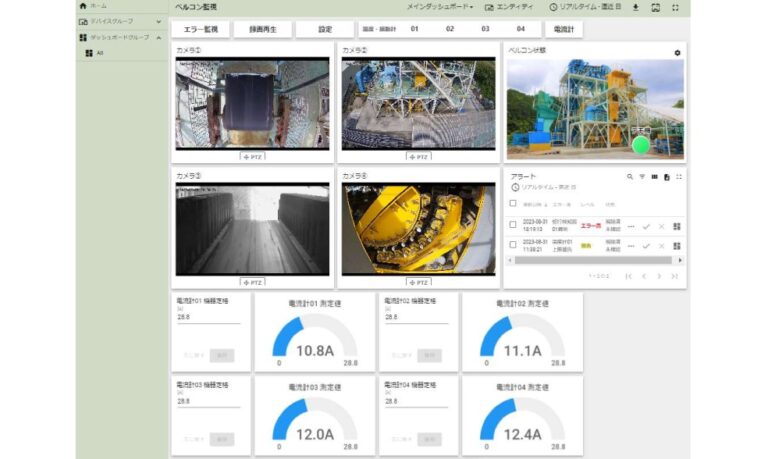Toggle fullscreen mode for the dashboard

tap(675, 7)
